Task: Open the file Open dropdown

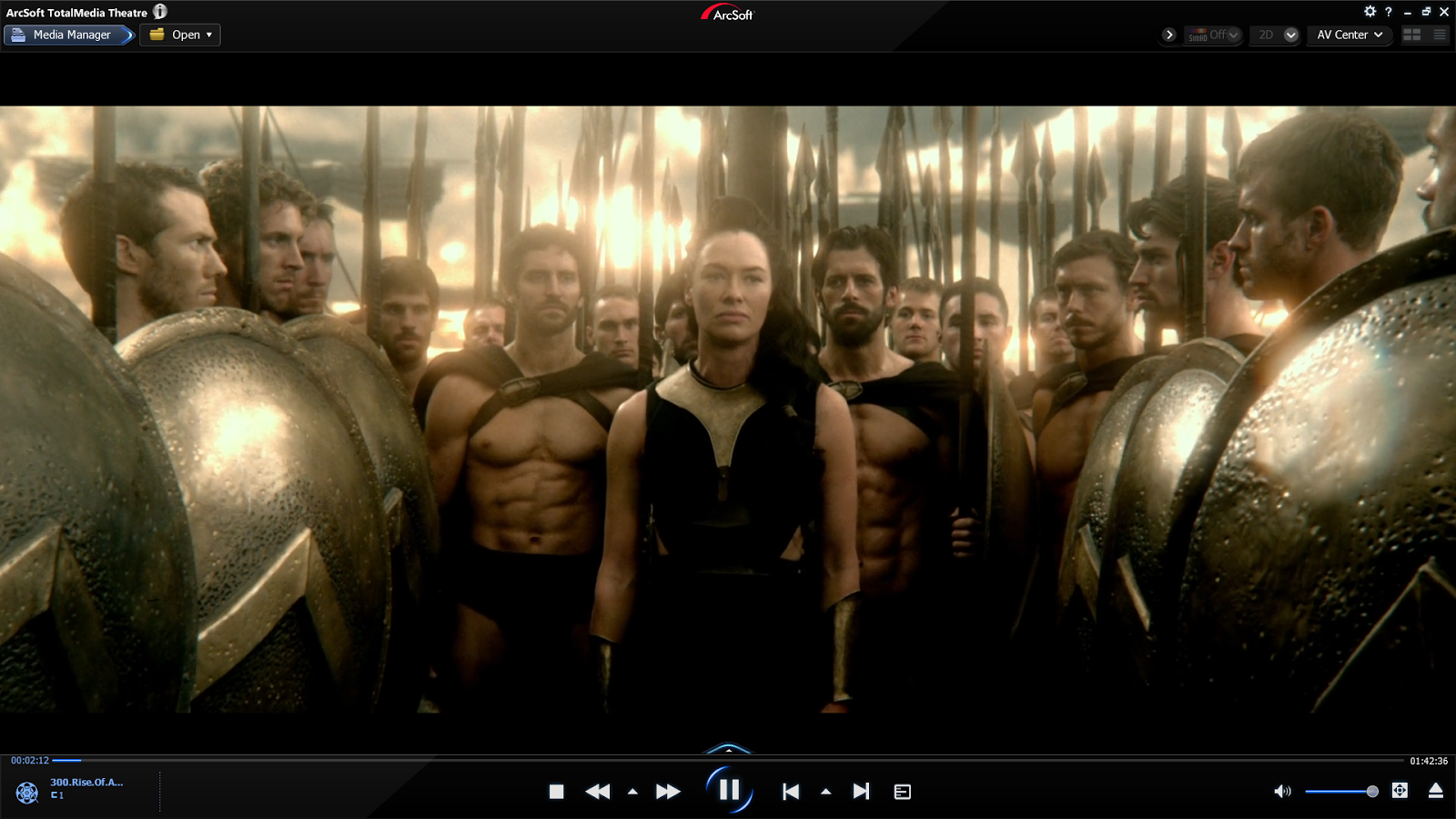Action: tap(180, 35)
